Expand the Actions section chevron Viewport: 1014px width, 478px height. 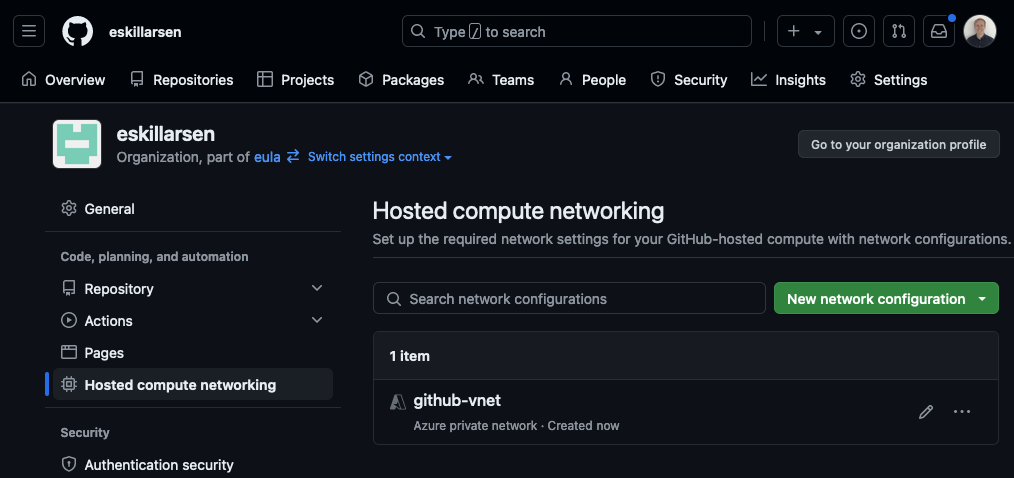(317, 320)
